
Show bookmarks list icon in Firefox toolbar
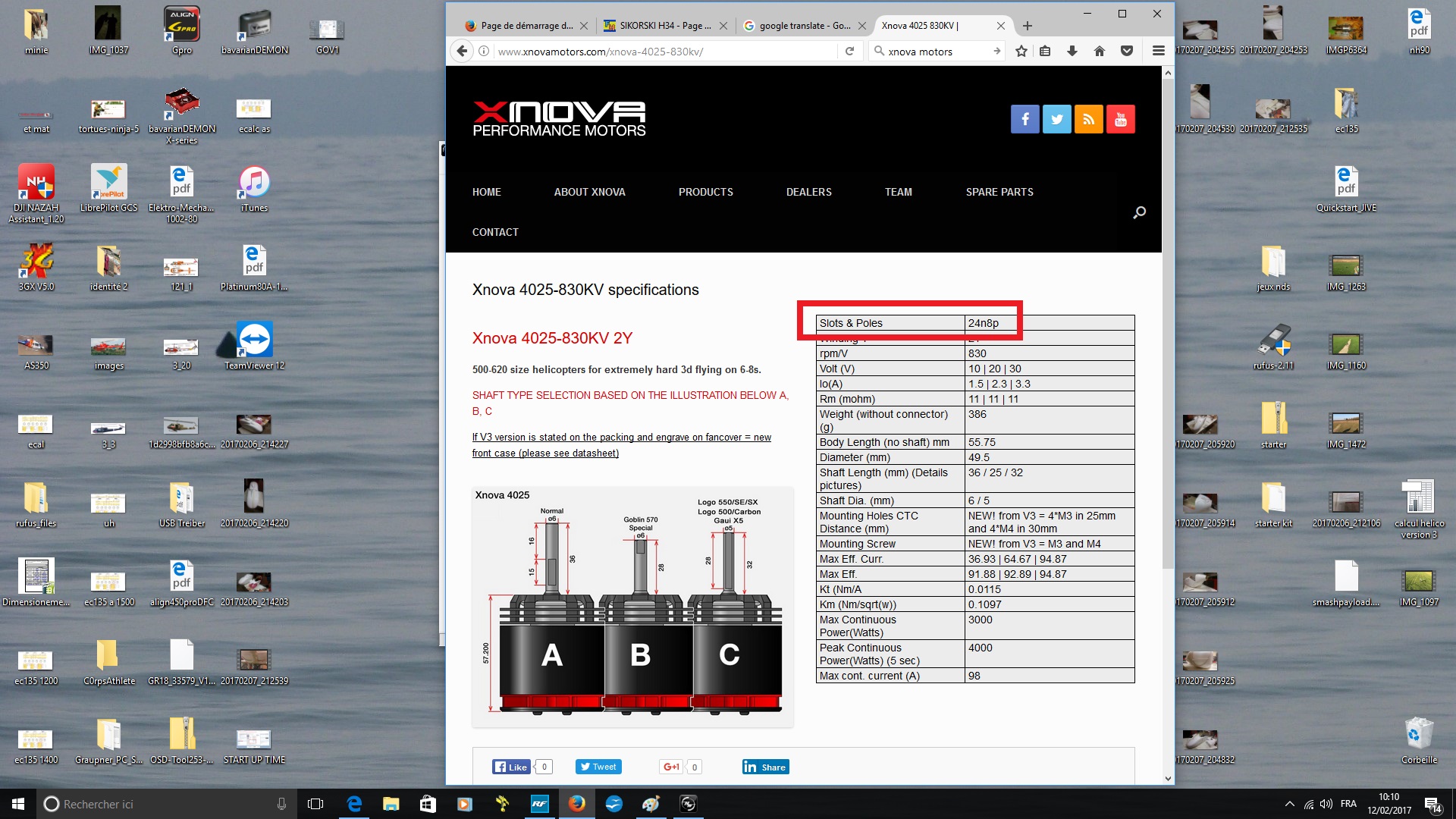pyautogui.click(x=1045, y=52)
